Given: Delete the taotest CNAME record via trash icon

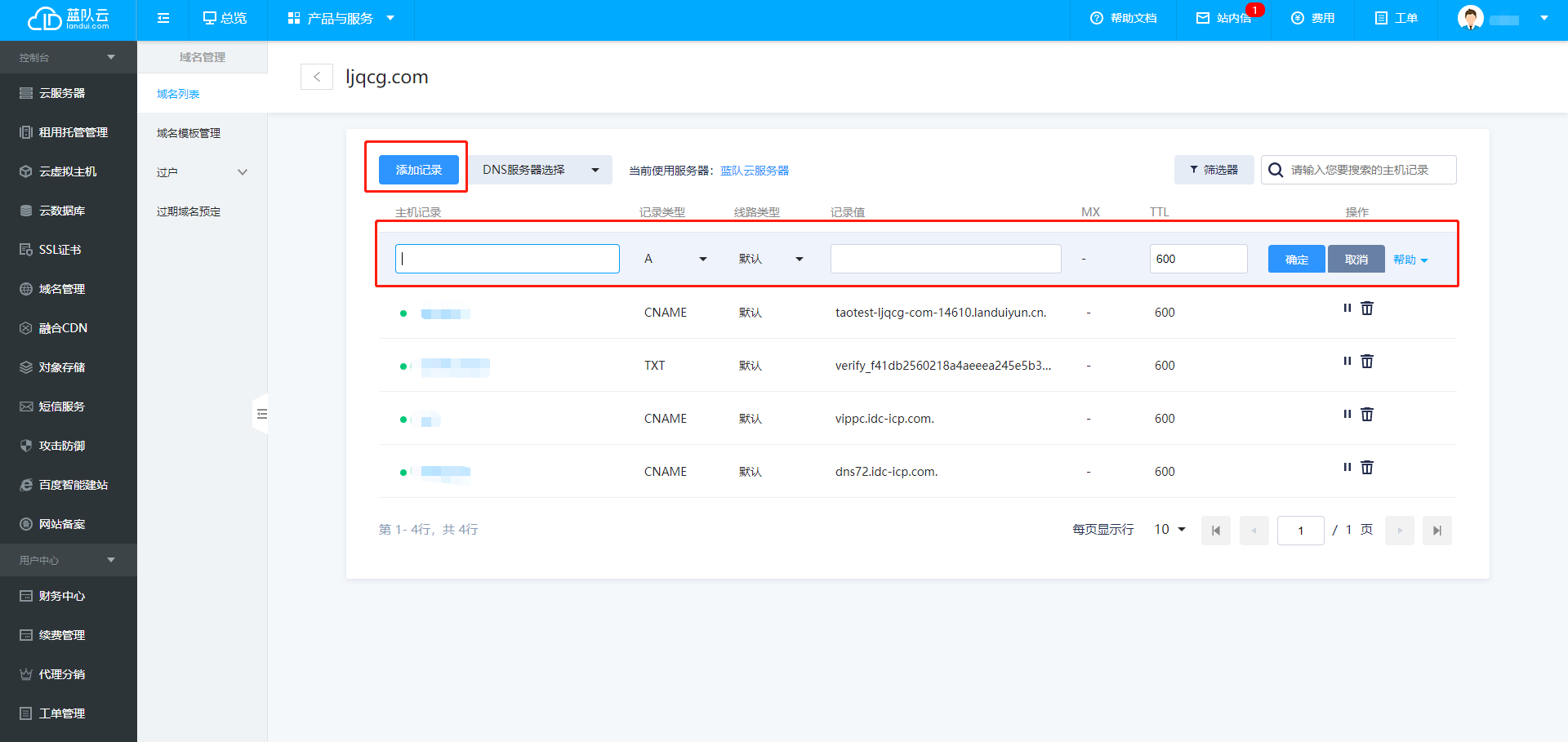Looking at the screenshot, I should 1367,309.
